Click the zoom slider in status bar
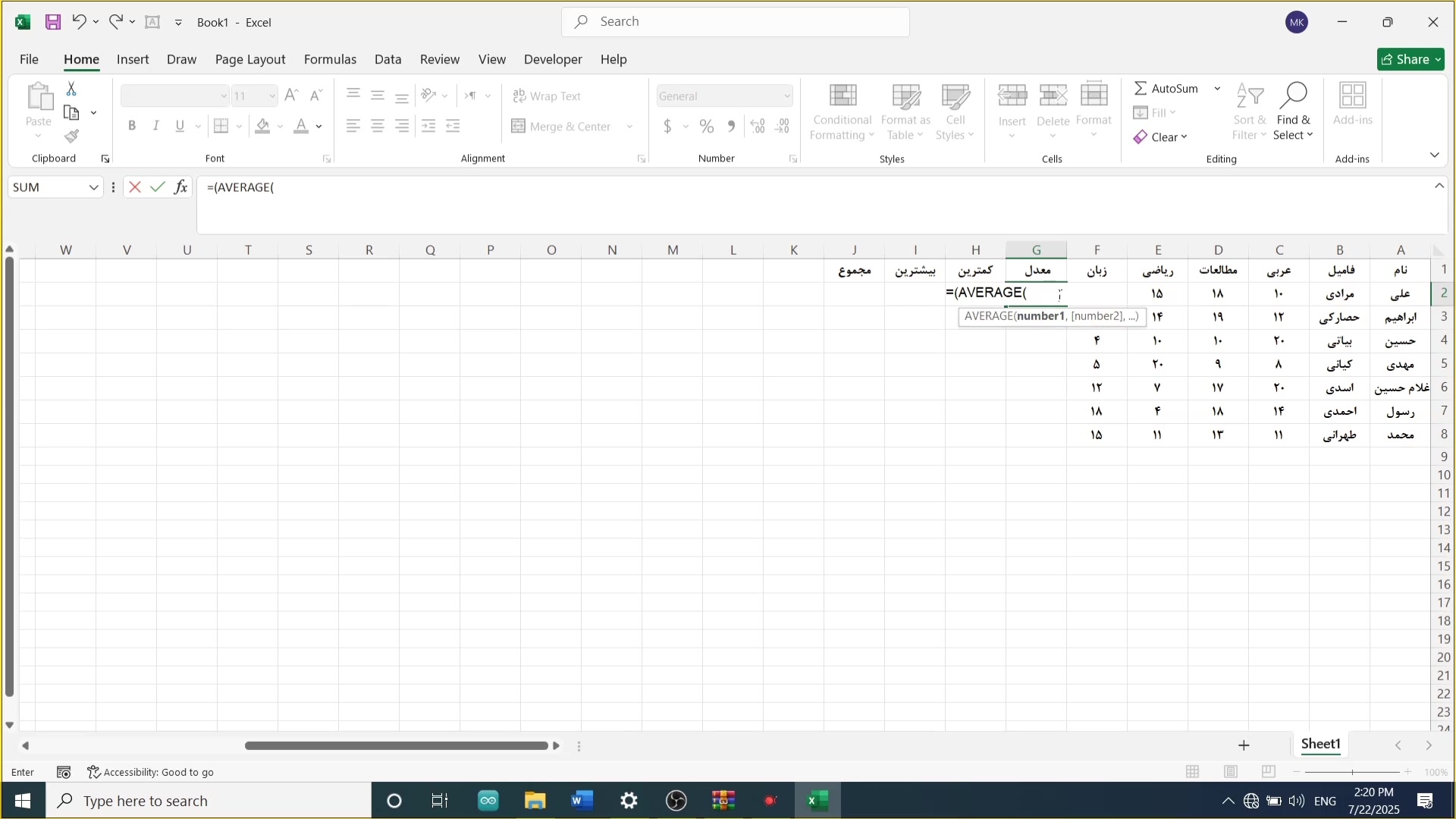 (x=1353, y=772)
